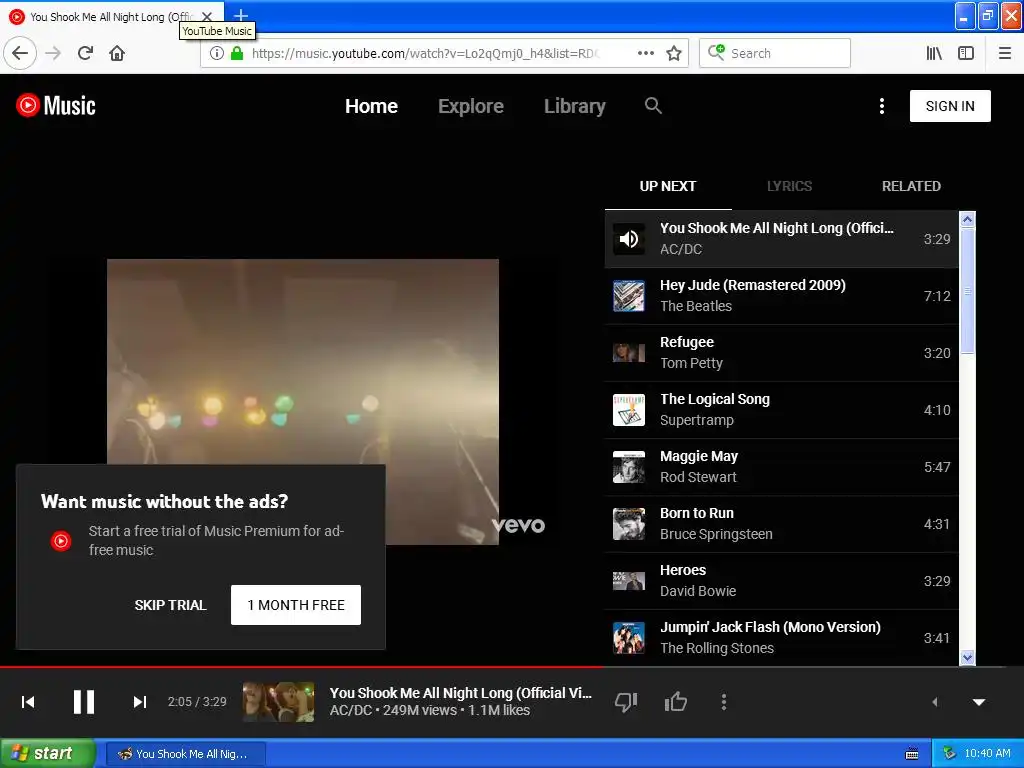Click the AC/DC artist link in player bar
This screenshot has height=768, width=1024.
pyautogui.click(x=351, y=711)
